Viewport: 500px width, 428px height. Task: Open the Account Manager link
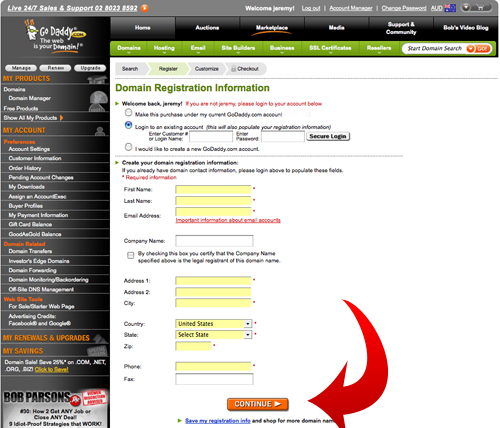[351, 8]
